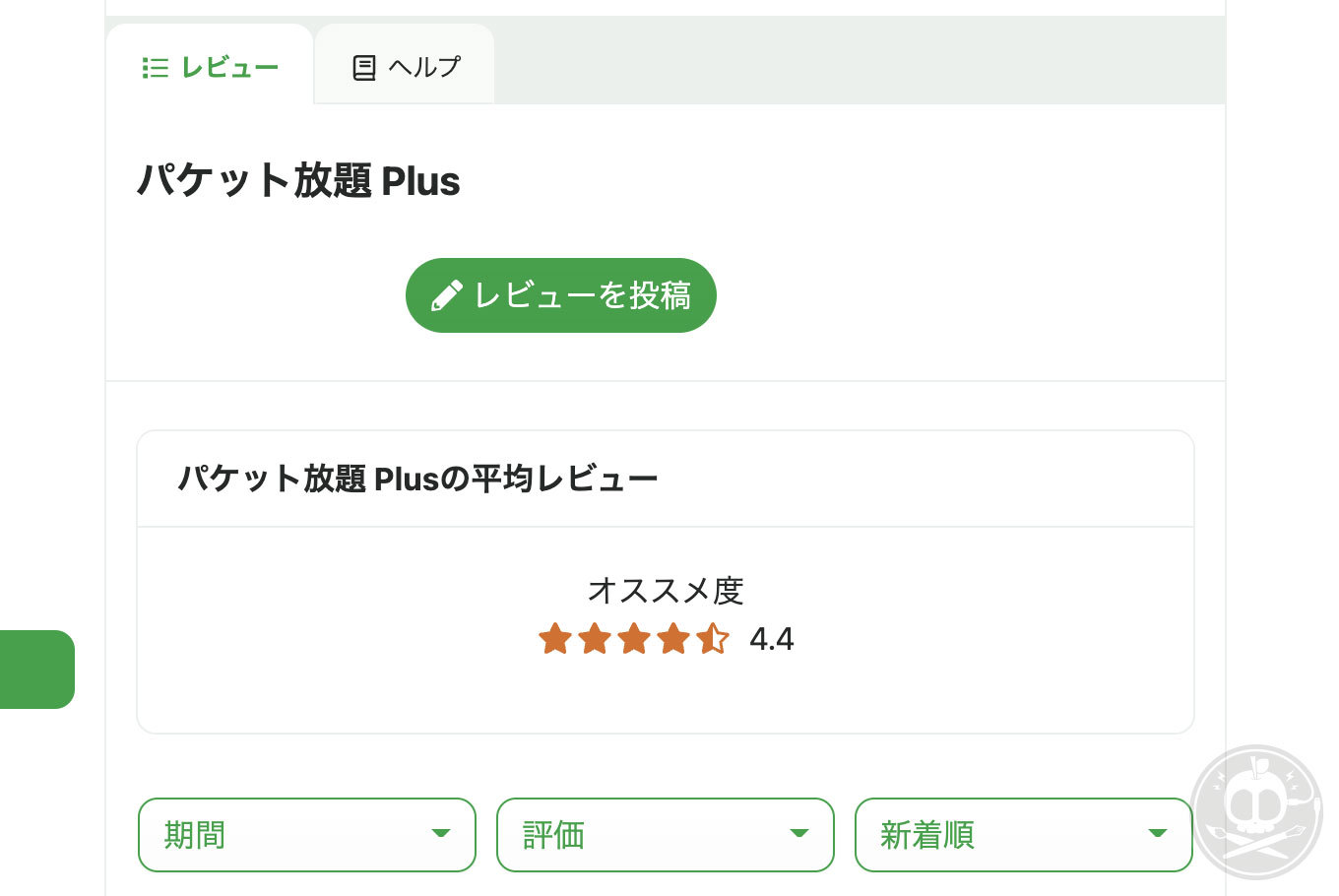This screenshot has height=896, width=1339.
Task: Click the 4.4 average rating value
Action: point(772,639)
